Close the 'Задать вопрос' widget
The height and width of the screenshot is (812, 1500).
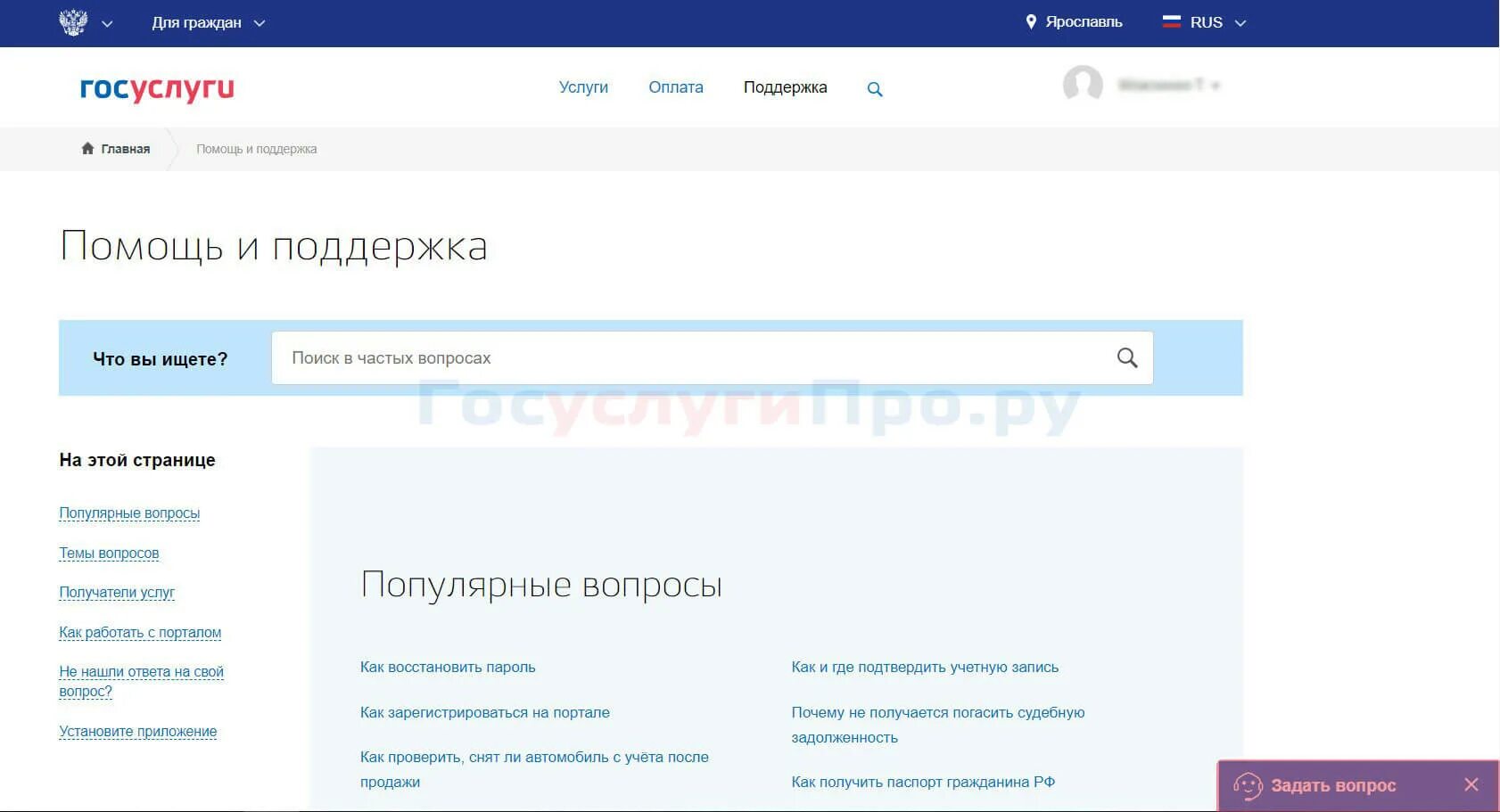1471,784
